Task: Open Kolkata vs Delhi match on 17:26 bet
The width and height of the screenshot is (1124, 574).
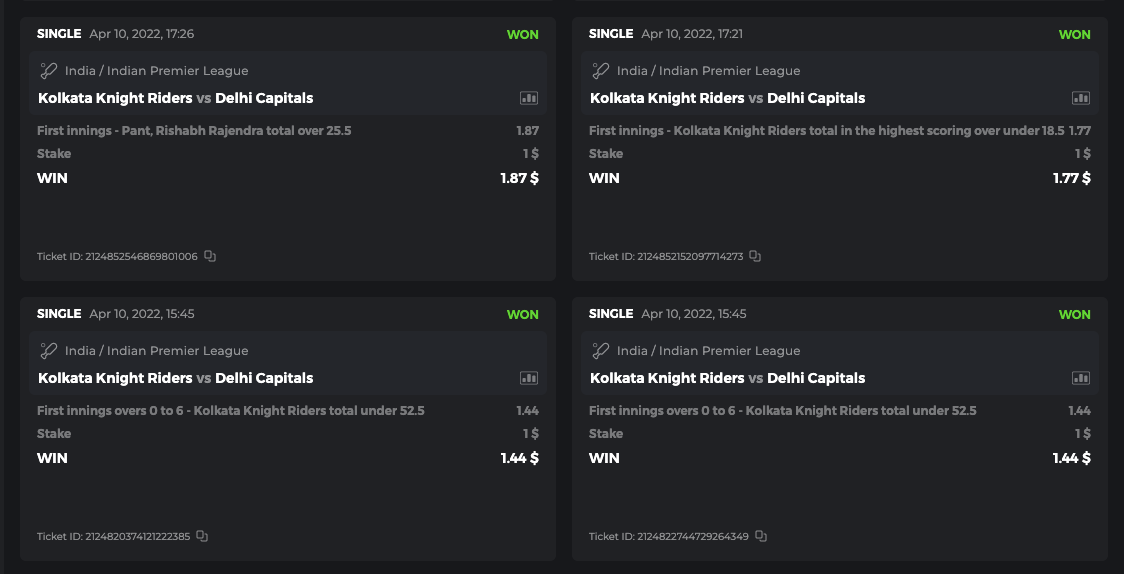Action: (176, 98)
